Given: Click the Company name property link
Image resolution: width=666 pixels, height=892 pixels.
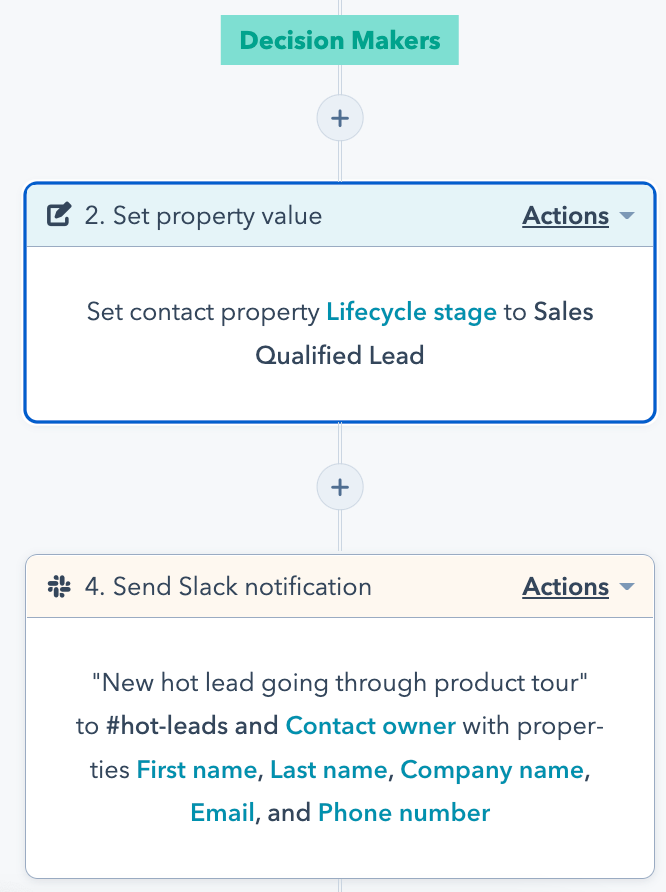Looking at the screenshot, I should (x=491, y=769).
